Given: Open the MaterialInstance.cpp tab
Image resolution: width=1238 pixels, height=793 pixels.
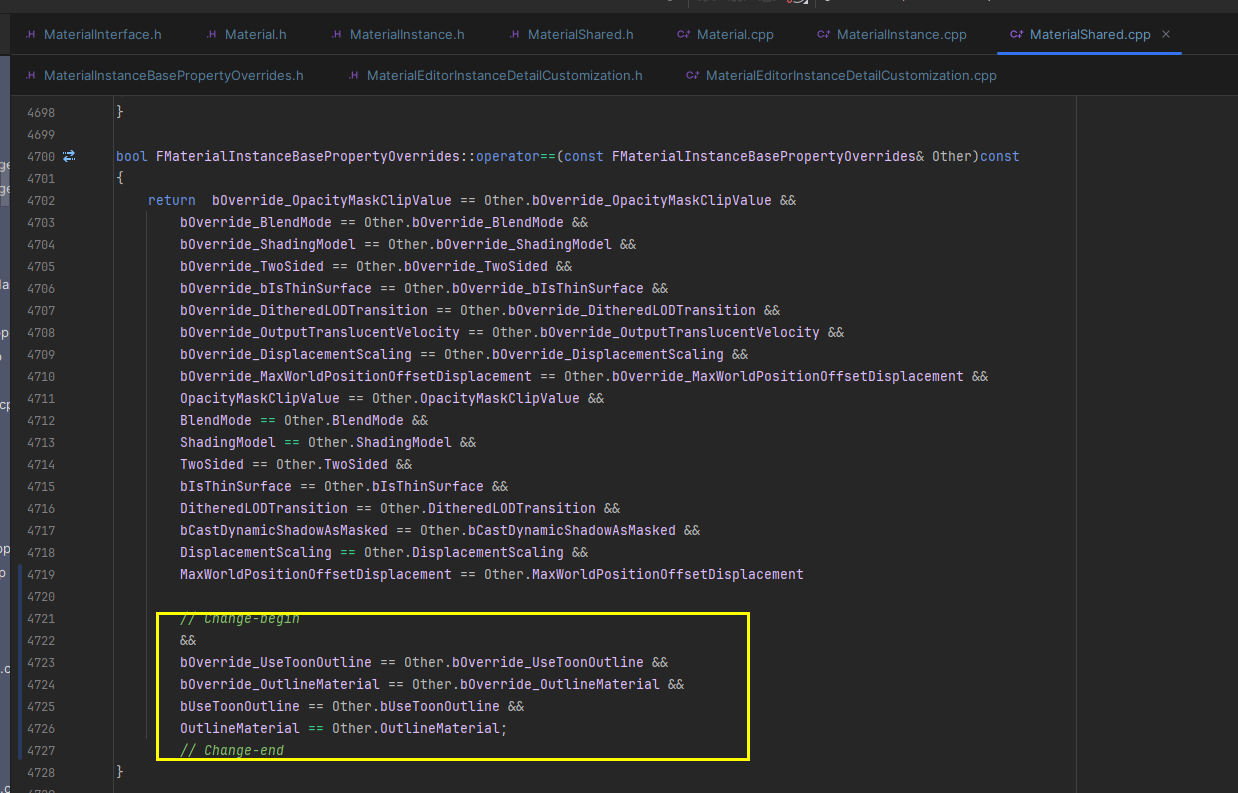Looking at the screenshot, I should pyautogui.click(x=900, y=33).
